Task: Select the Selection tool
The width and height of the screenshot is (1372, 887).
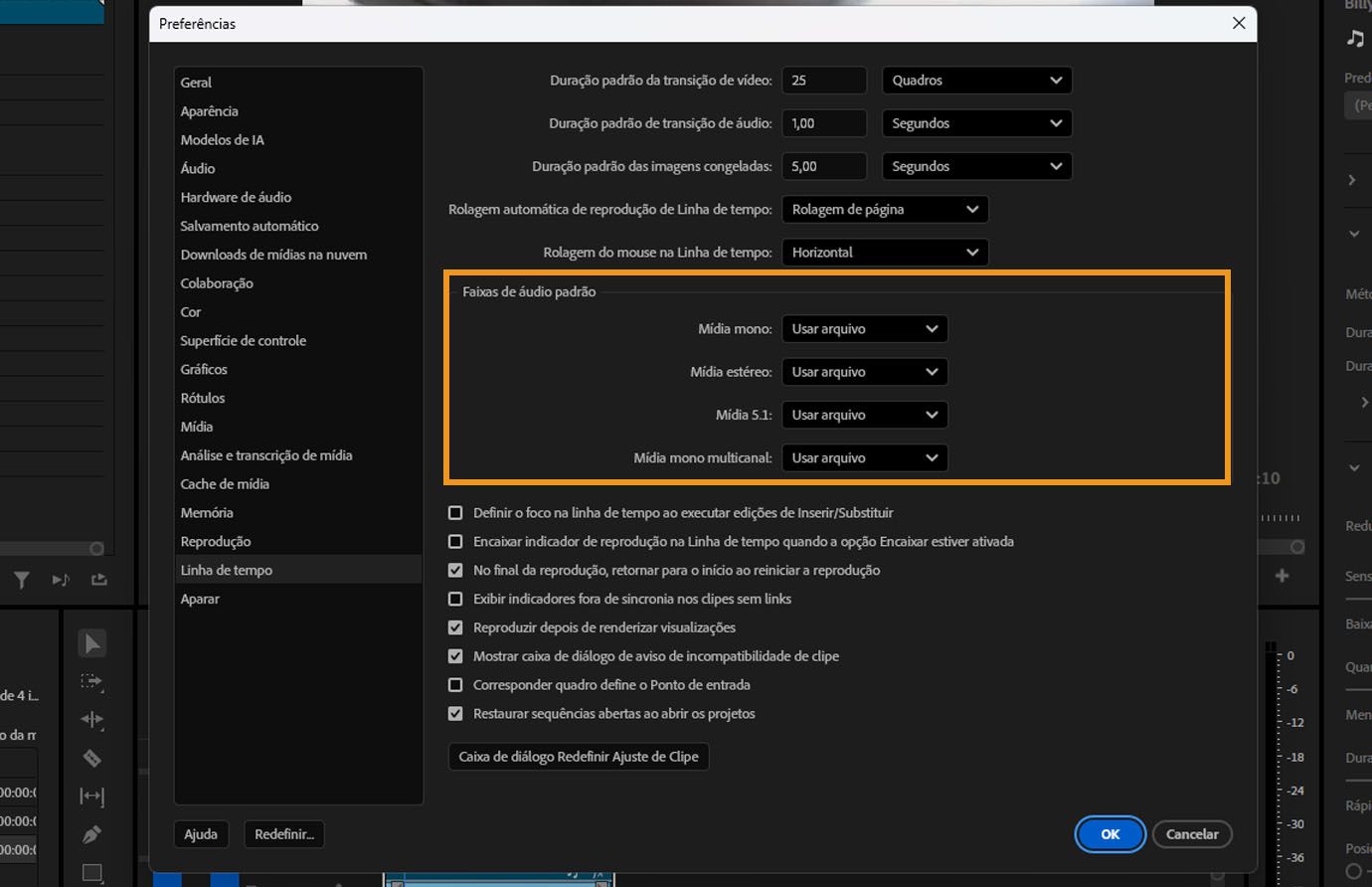Action: pos(91,642)
